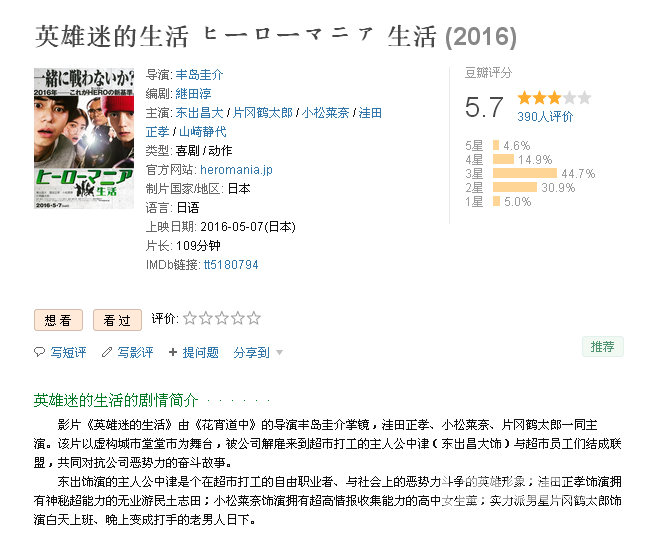This screenshot has width=649, height=543.
Task: Open director 丰岛圭介's page
Action: coord(200,75)
